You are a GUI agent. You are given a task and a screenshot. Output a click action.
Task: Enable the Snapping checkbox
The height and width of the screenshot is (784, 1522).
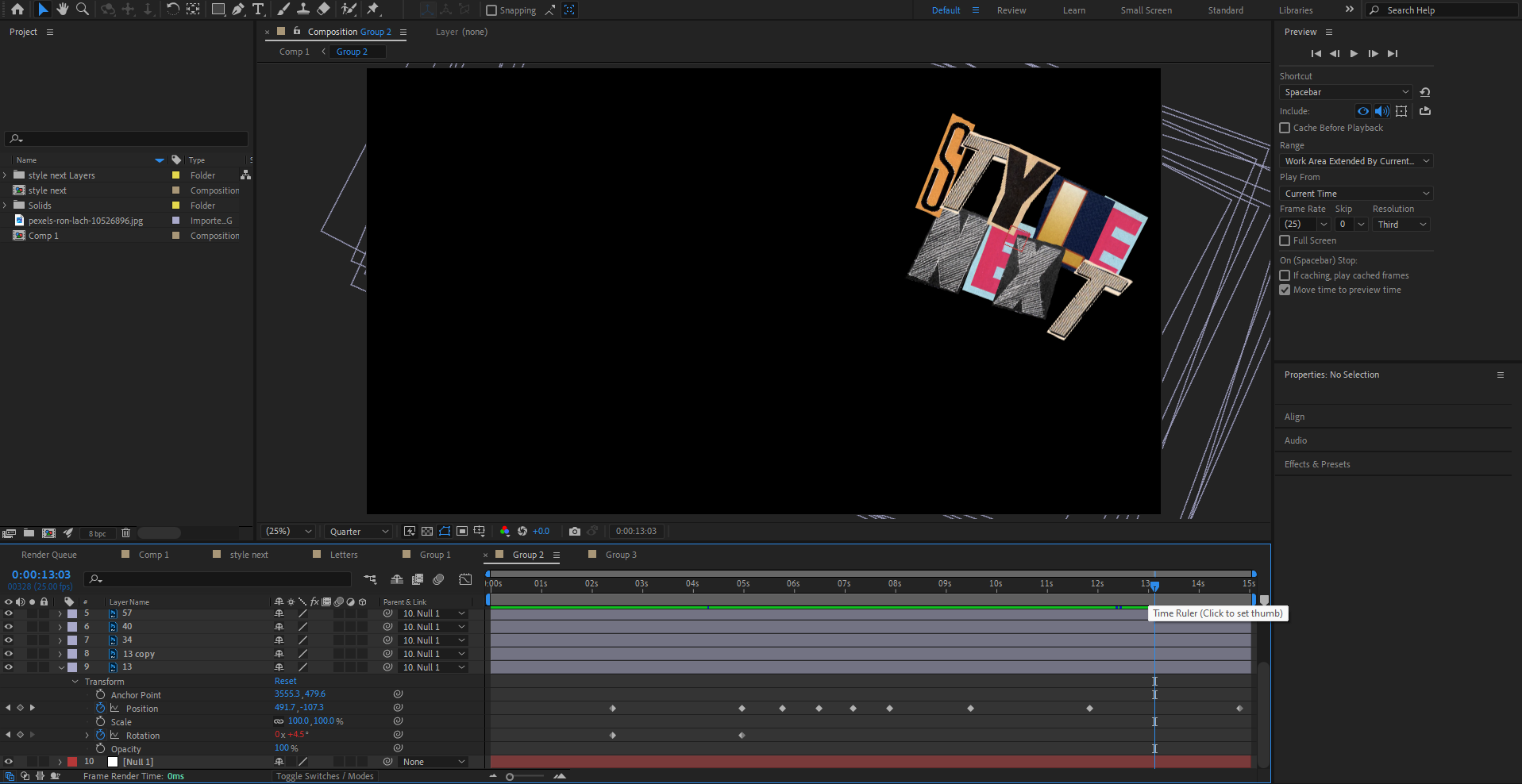tap(491, 10)
